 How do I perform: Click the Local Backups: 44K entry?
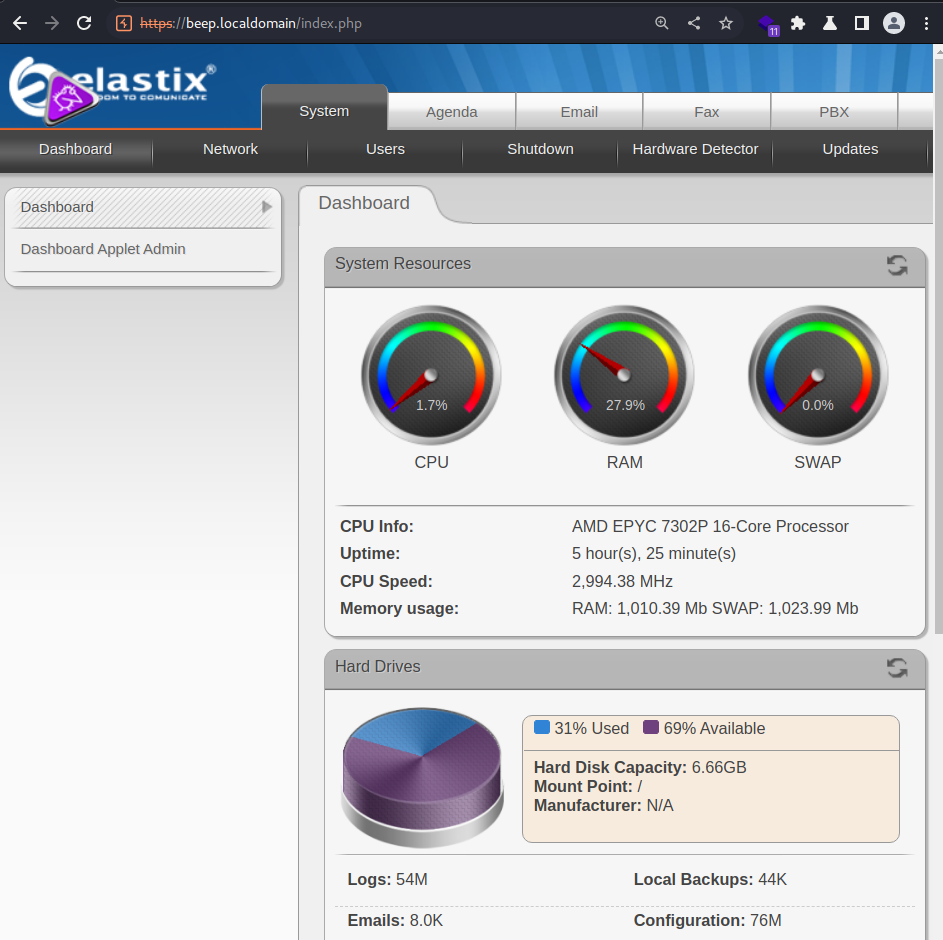[710, 879]
